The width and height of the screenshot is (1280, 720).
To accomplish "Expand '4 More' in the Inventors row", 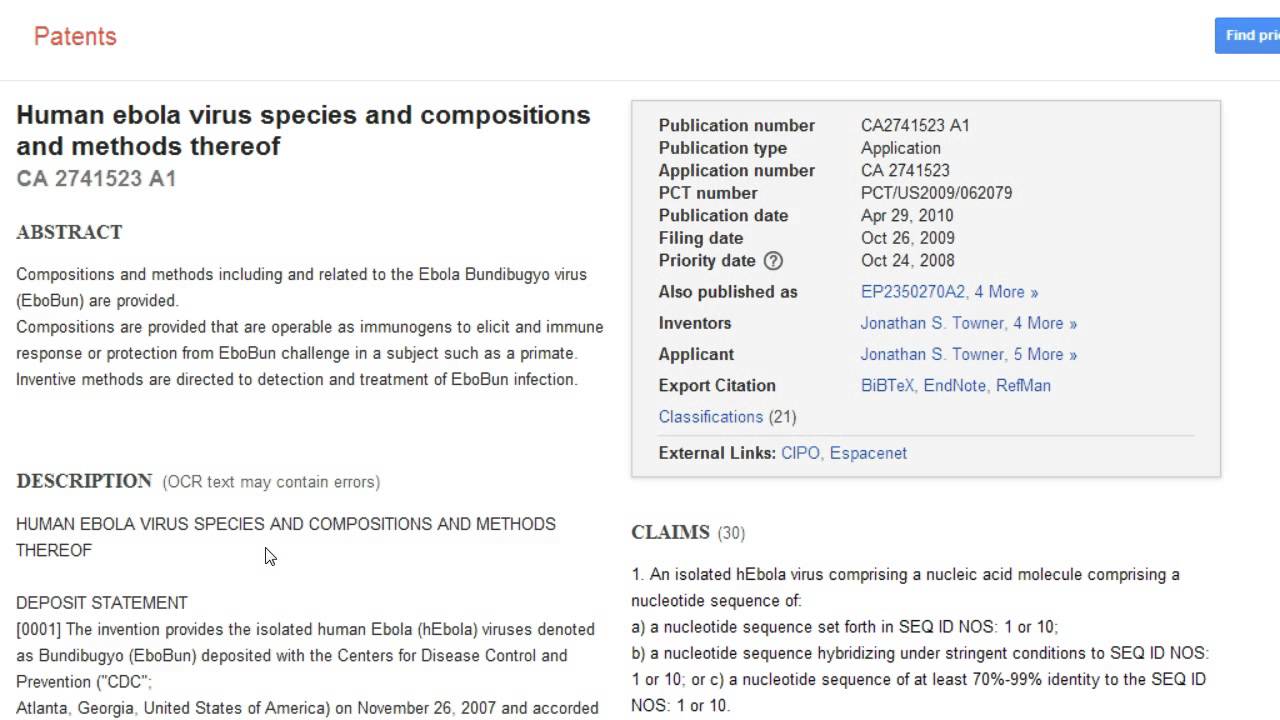I will 1045,323.
